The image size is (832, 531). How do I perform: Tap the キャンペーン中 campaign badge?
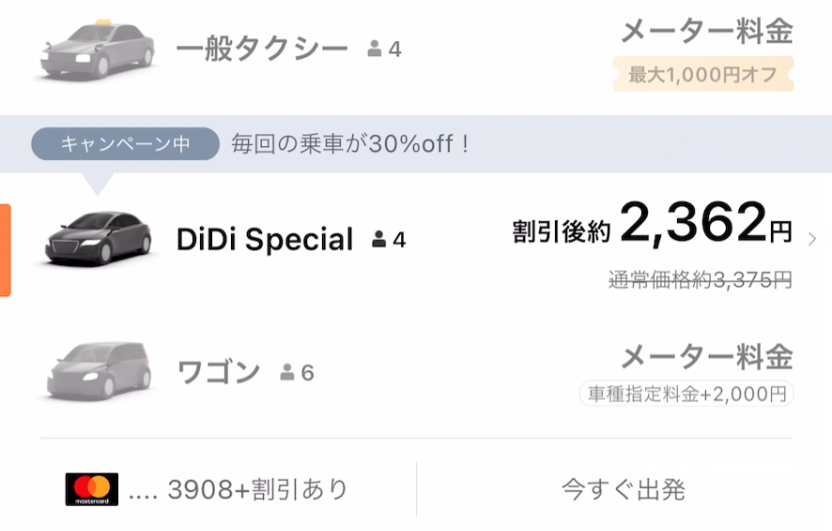point(125,143)
